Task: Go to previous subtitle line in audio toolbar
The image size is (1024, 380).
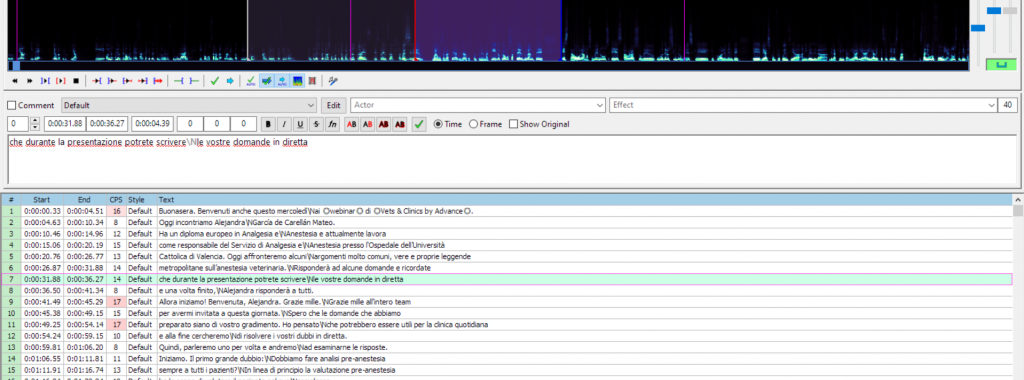Action: 14,81
